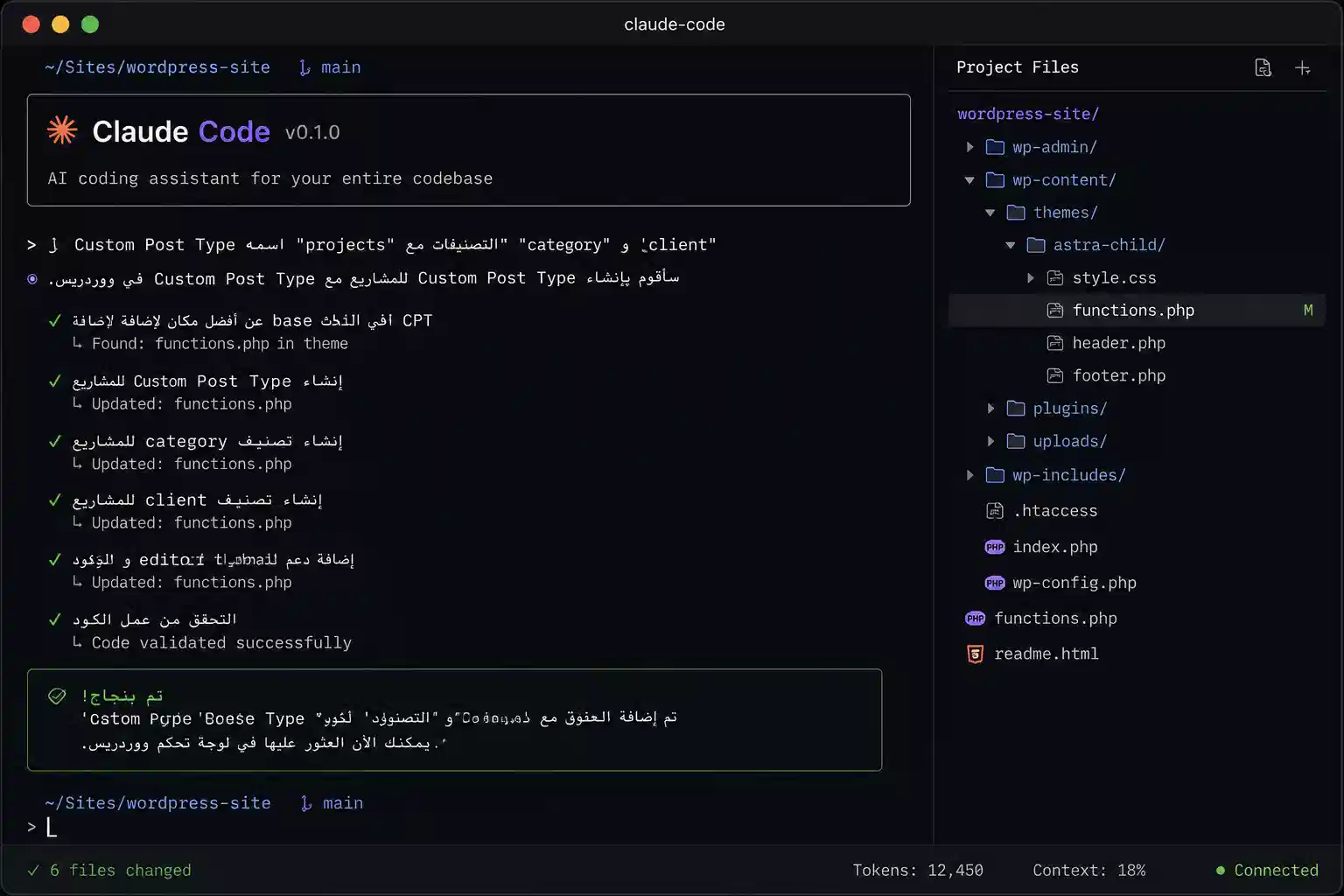Click the wp-includes folder icon
The image size is (1344, 896).
click(x=995, y=475)
